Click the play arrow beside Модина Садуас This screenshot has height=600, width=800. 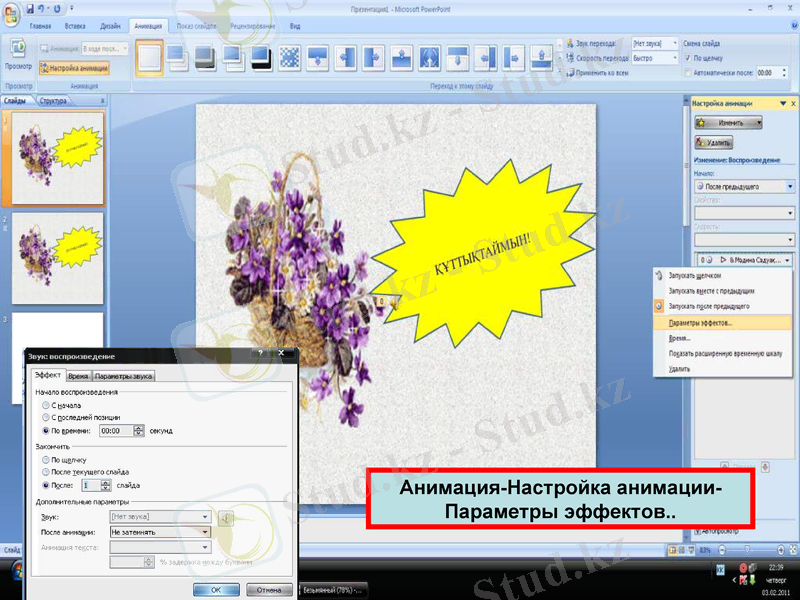click(x=722, y=259)
